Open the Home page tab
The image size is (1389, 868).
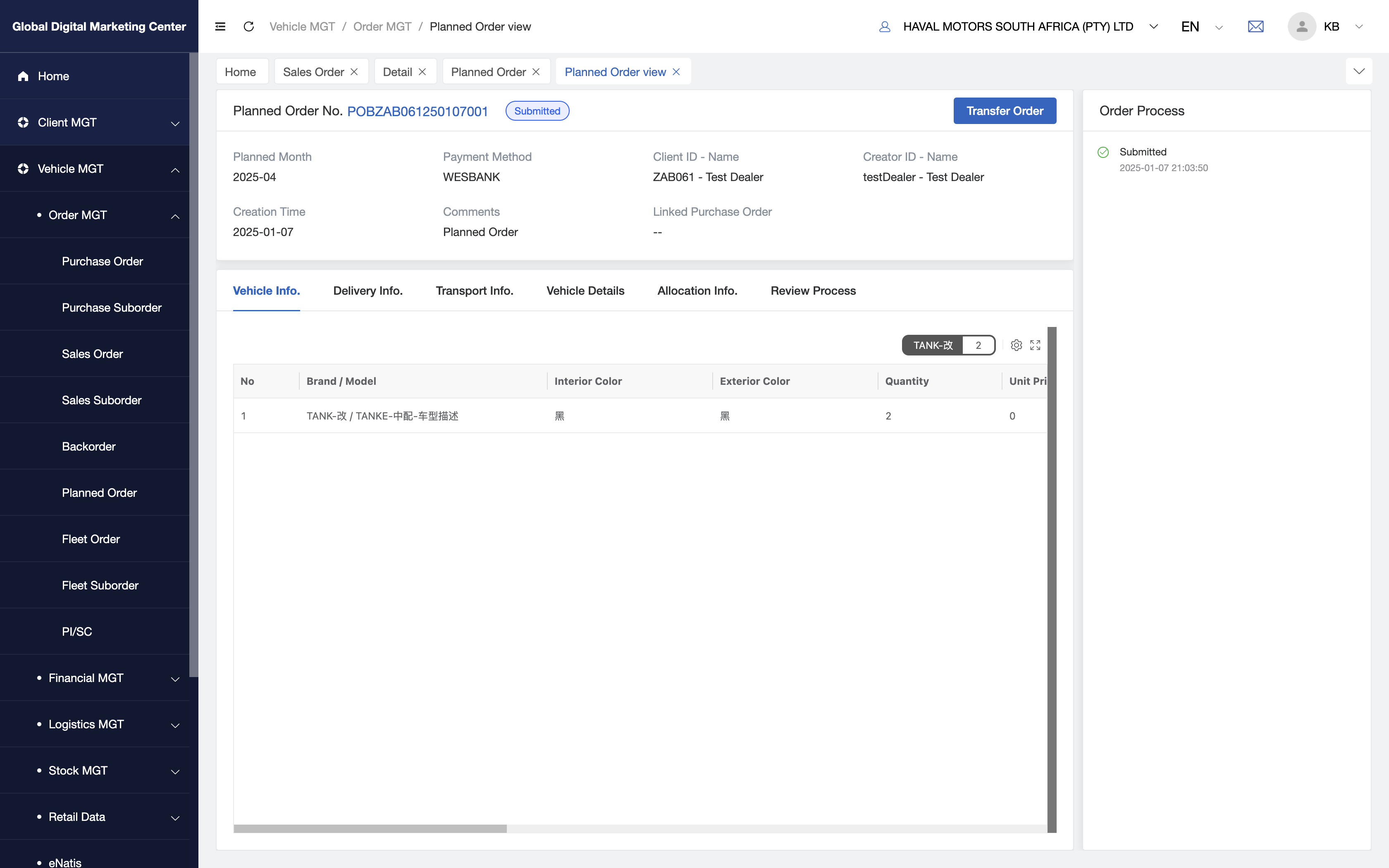242,72
